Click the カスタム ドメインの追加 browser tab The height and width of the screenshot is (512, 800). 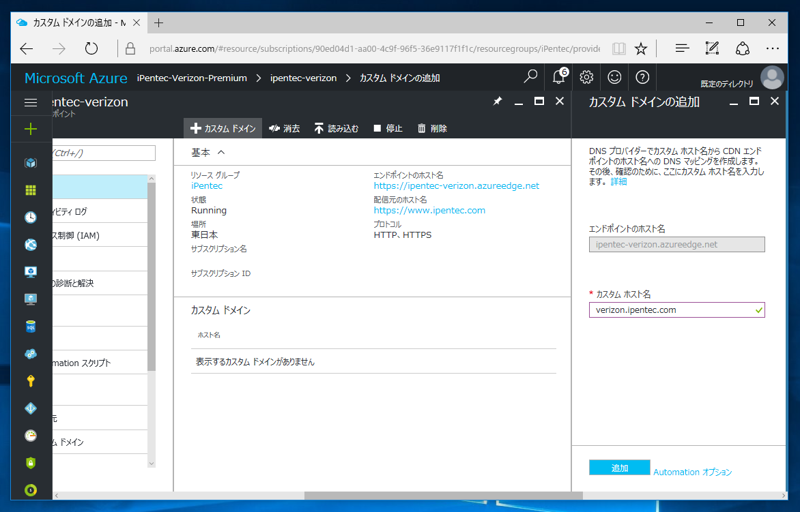79,23
